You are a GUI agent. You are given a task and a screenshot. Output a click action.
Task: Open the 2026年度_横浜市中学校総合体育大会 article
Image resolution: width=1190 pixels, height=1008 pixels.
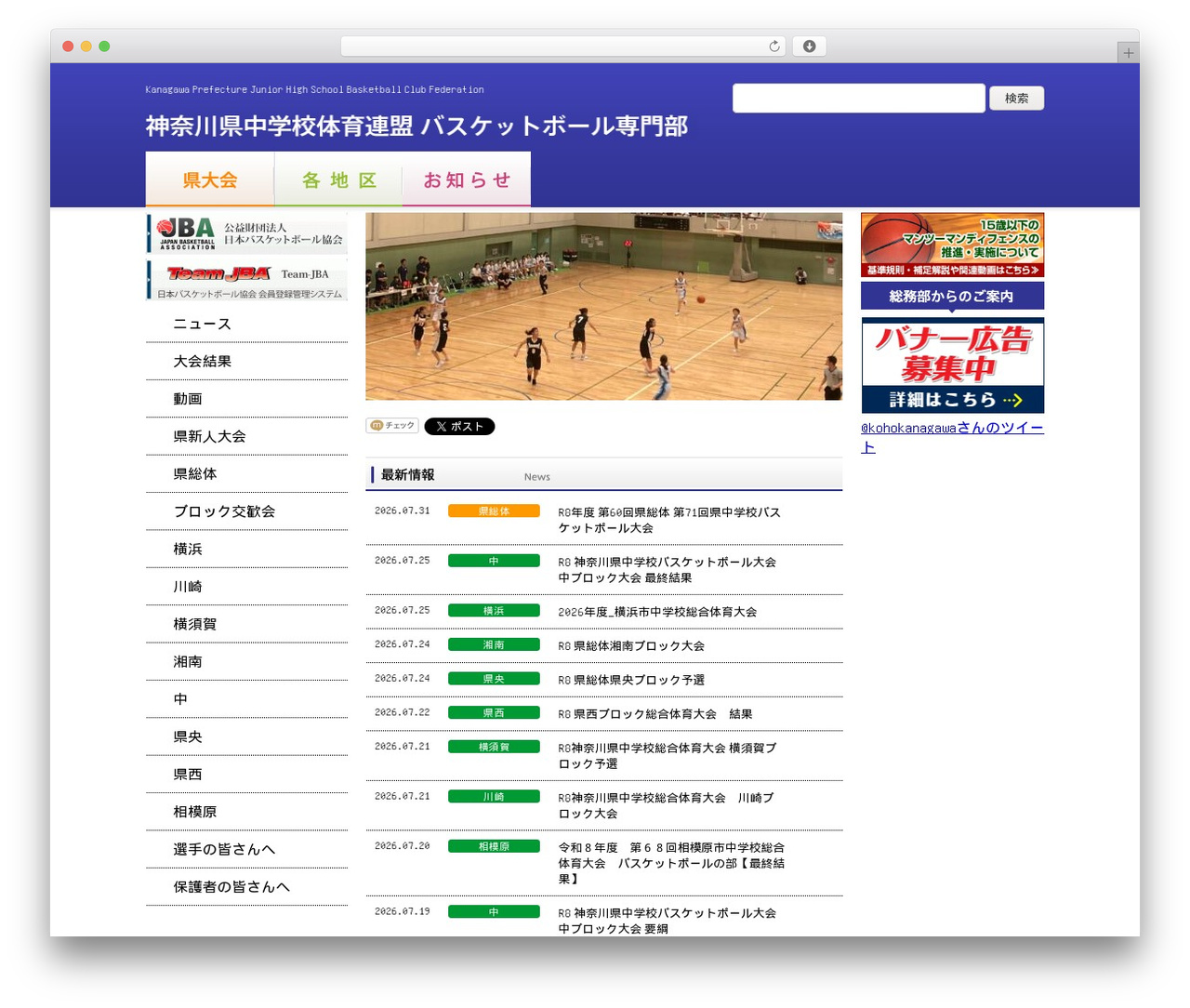657,612
